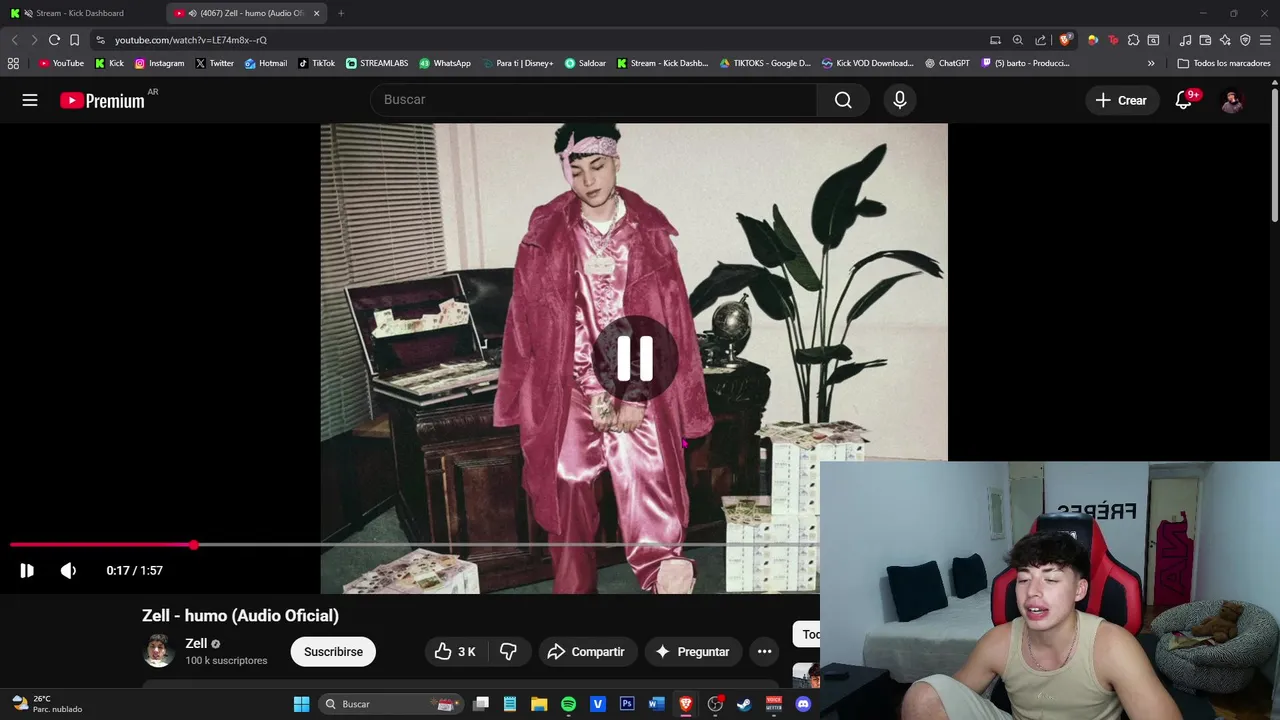The width and height of the screenshot is (1280, 720).
Task: Focus the YouTube Buscar search field
Action: (x=595, y=100)
